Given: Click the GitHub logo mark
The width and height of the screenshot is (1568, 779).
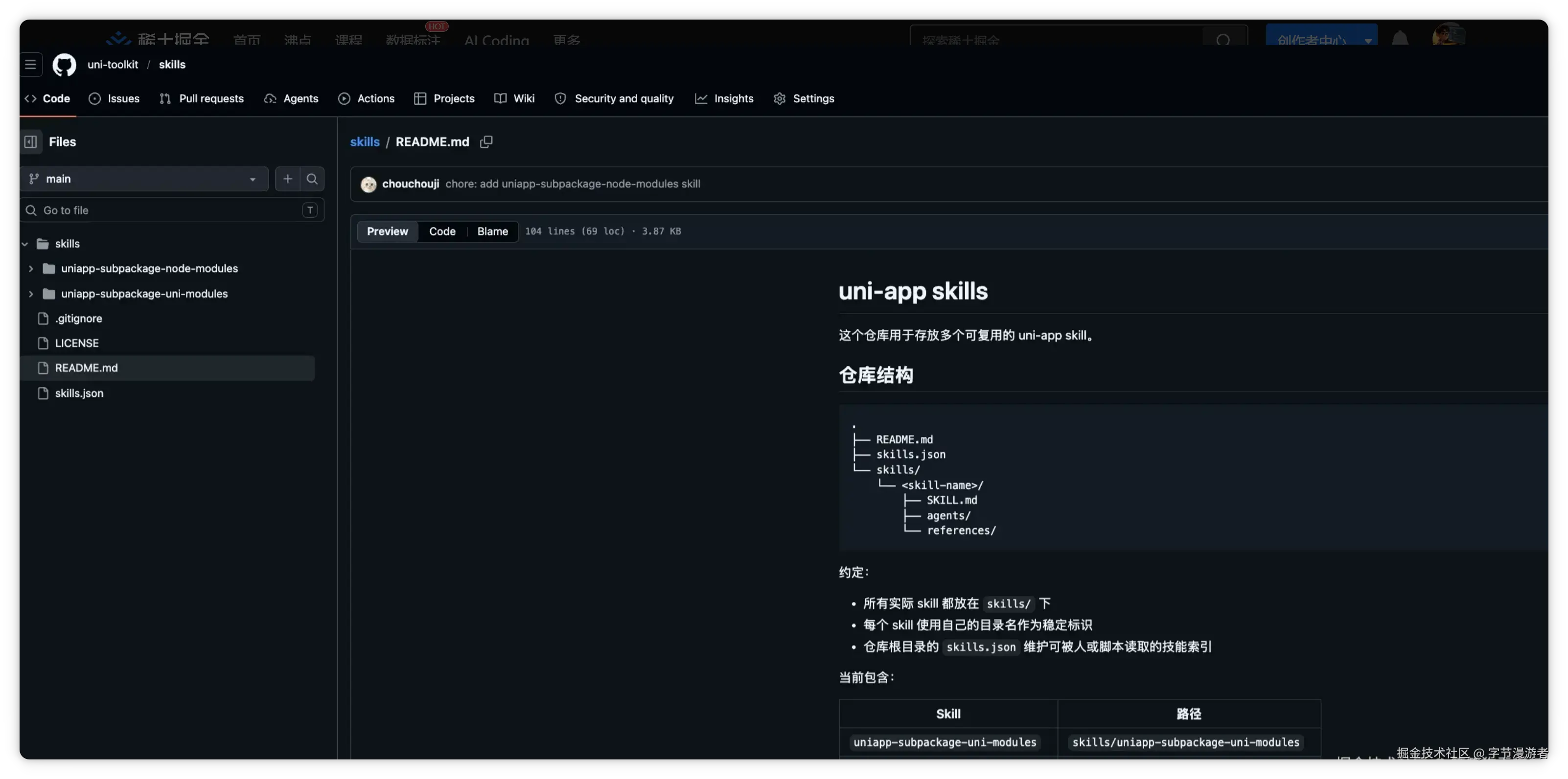Looking at the screenshot, I should [x=65, y=65].
